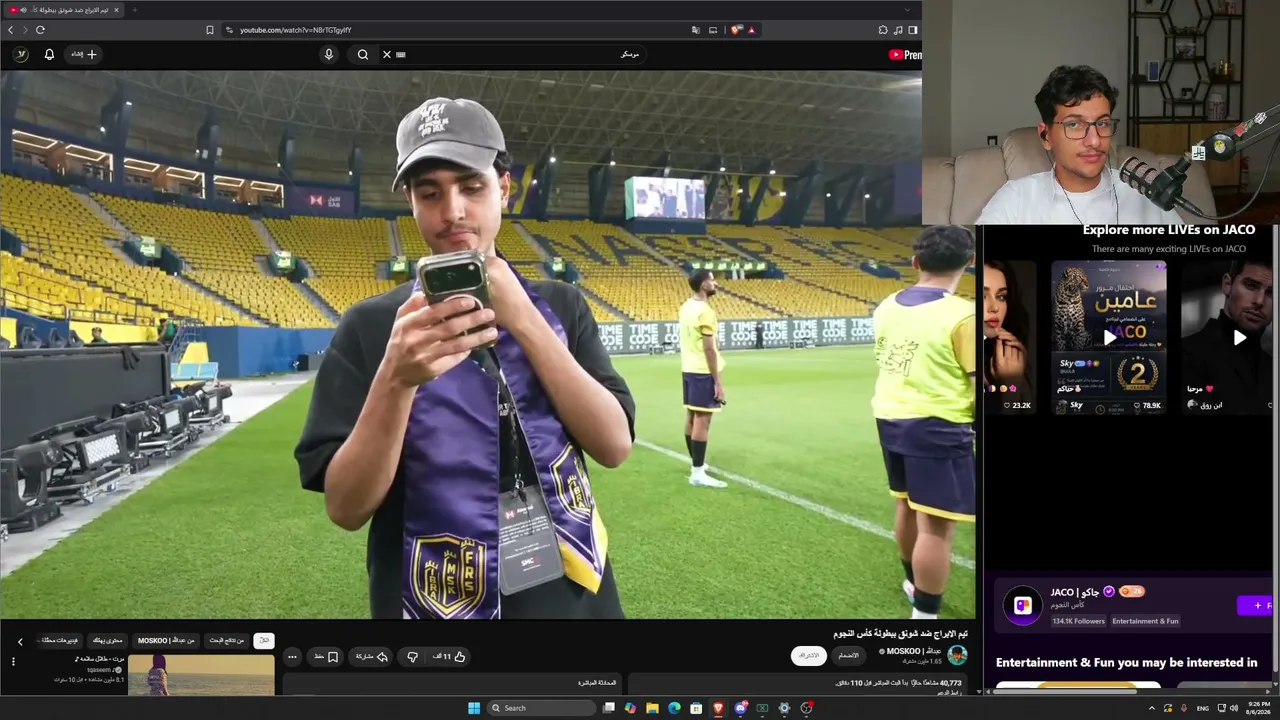
Task: Subscribe to the MOSKOO channel
Action: pos(809,655)
